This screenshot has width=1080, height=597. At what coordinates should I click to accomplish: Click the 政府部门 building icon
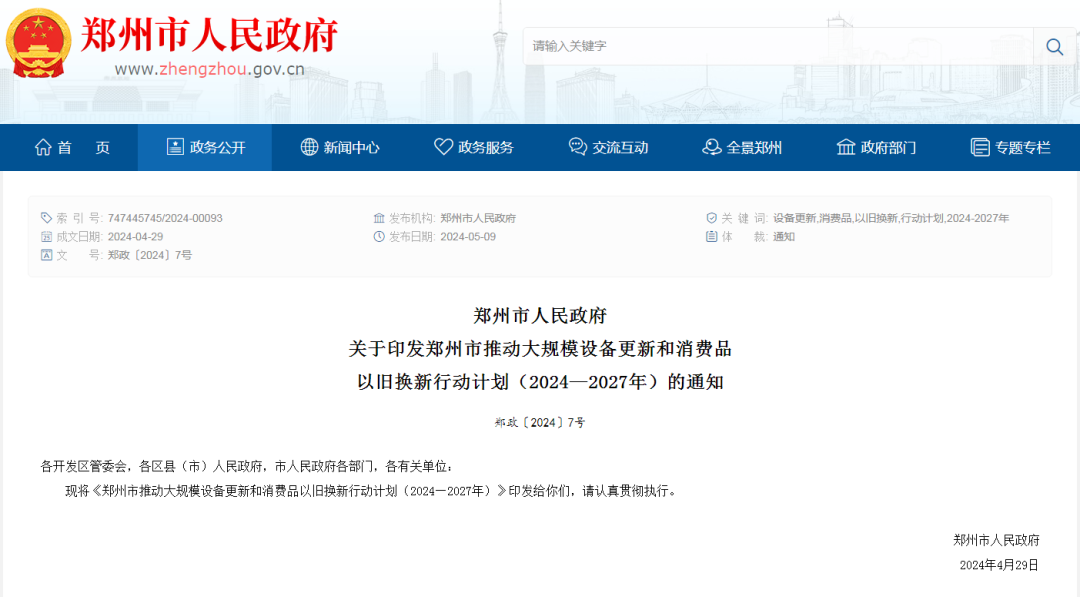click(x=845, y=147)
